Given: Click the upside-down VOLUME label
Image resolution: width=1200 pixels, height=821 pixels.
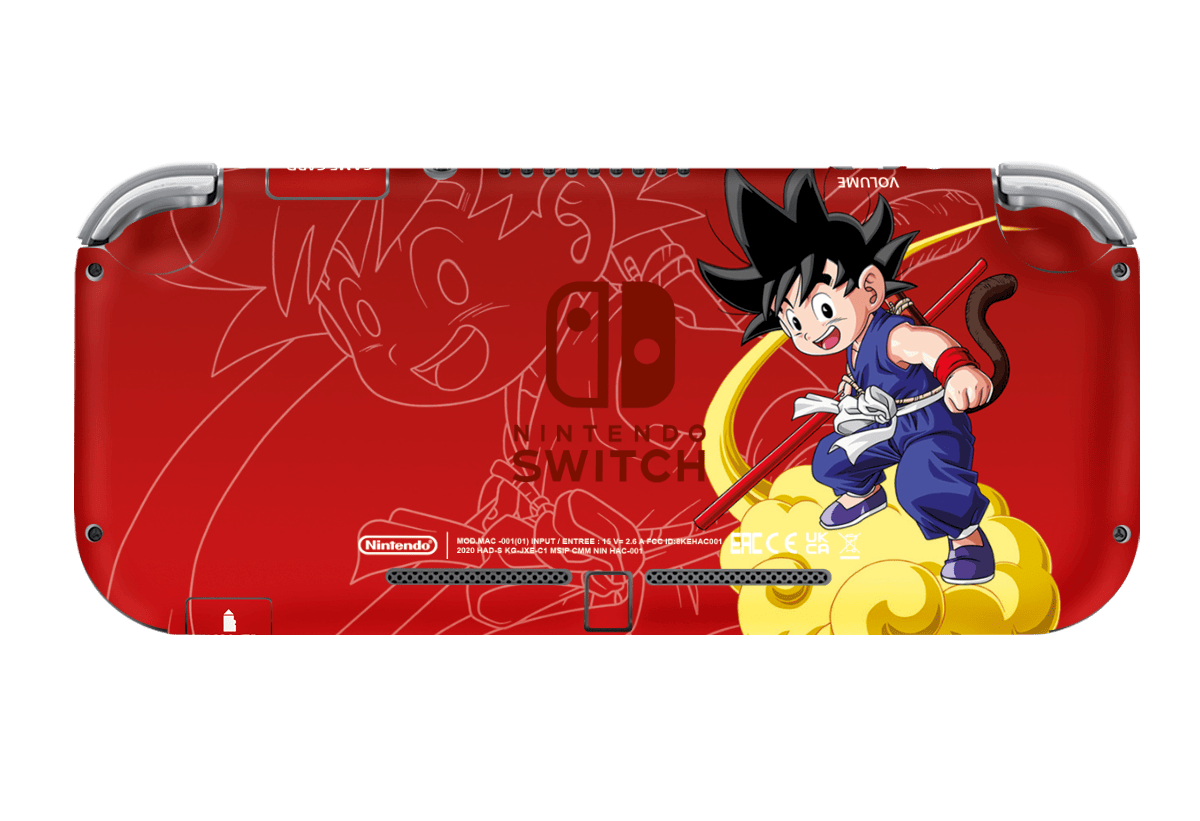Looking at the screenshot, I should pyautogui.click(x=869, y=182).
